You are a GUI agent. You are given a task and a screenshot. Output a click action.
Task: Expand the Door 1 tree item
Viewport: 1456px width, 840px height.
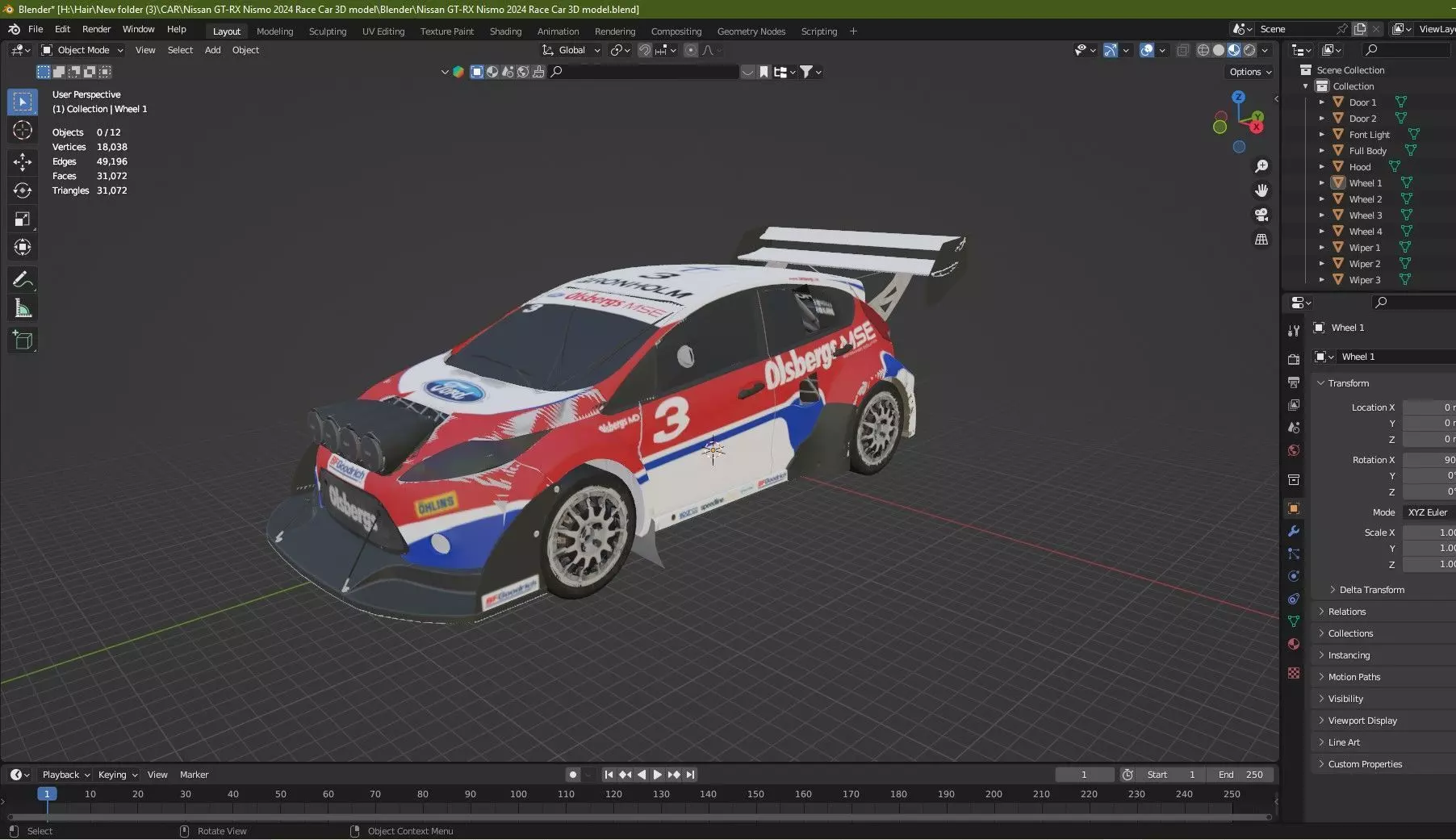(1322, 102)
